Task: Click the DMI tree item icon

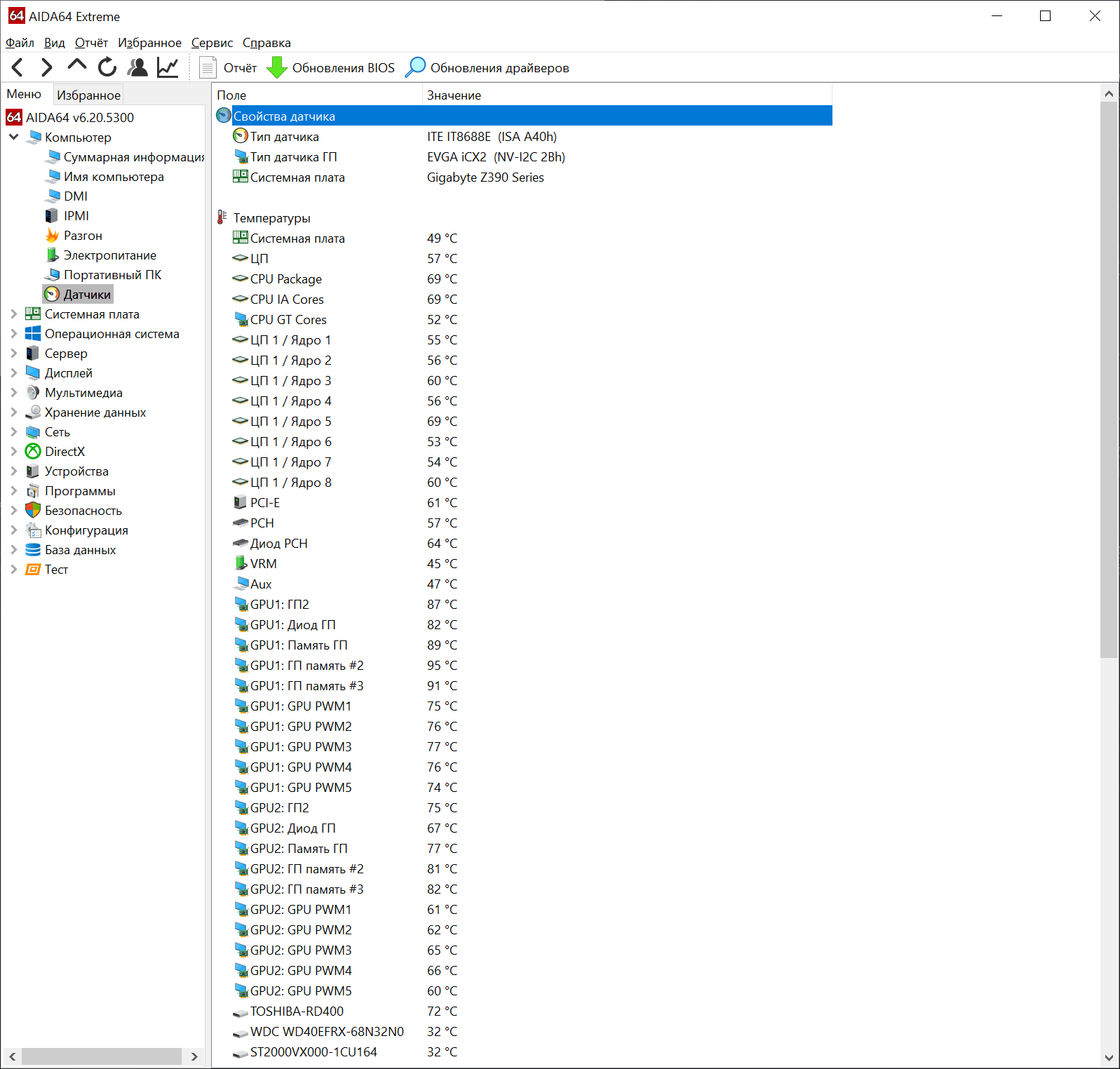Action: [52, 196]
